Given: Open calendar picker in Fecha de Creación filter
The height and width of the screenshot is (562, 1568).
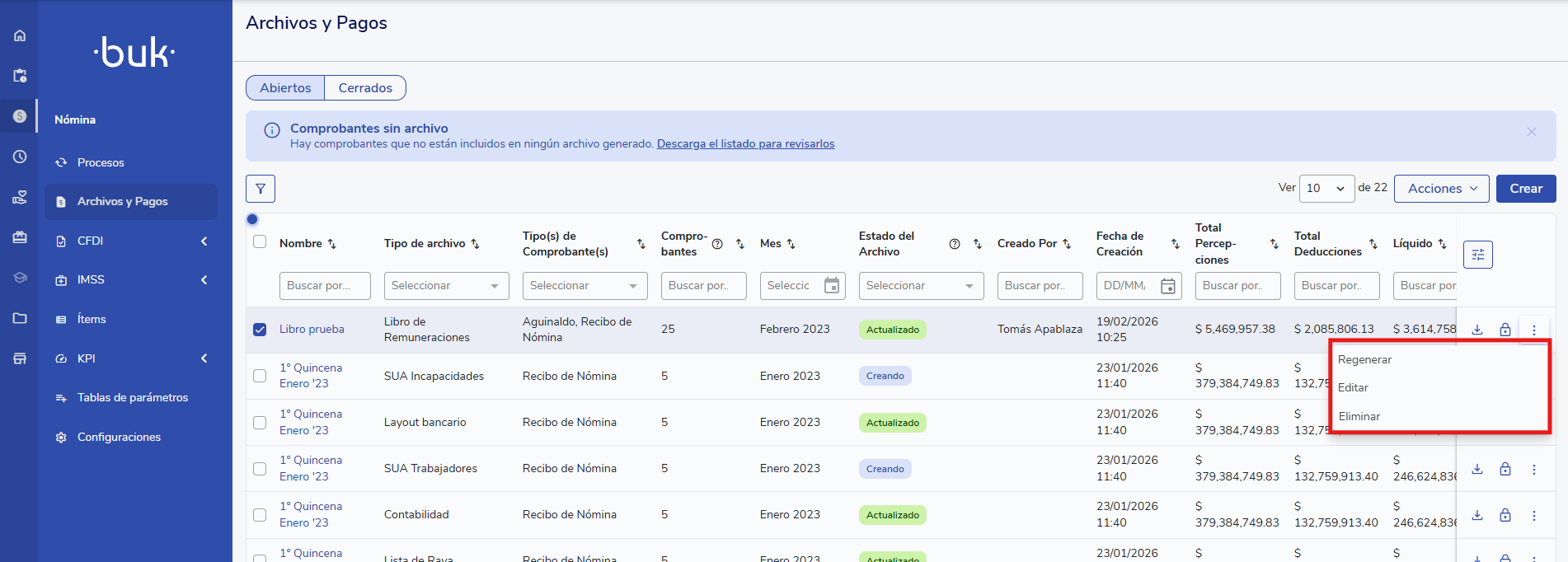Looking at the screenshot, I should (x=1167, y=286).
